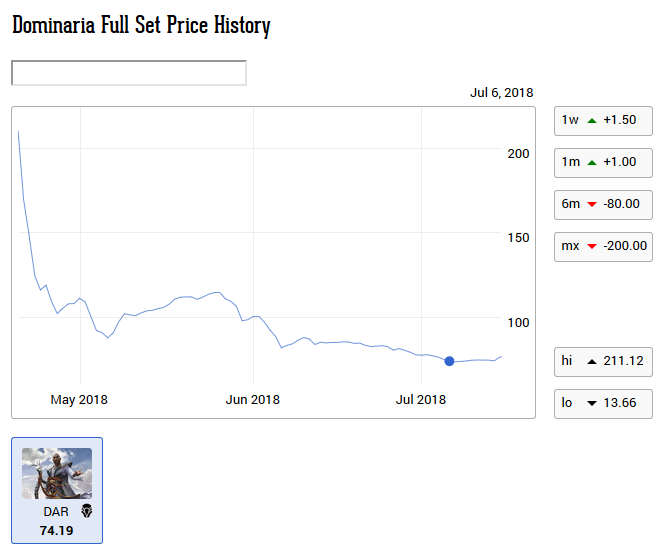Click the Dominaria Full Set Price History heading
The height and width of the screenshot is (553, 669).
tap(141, 26)
